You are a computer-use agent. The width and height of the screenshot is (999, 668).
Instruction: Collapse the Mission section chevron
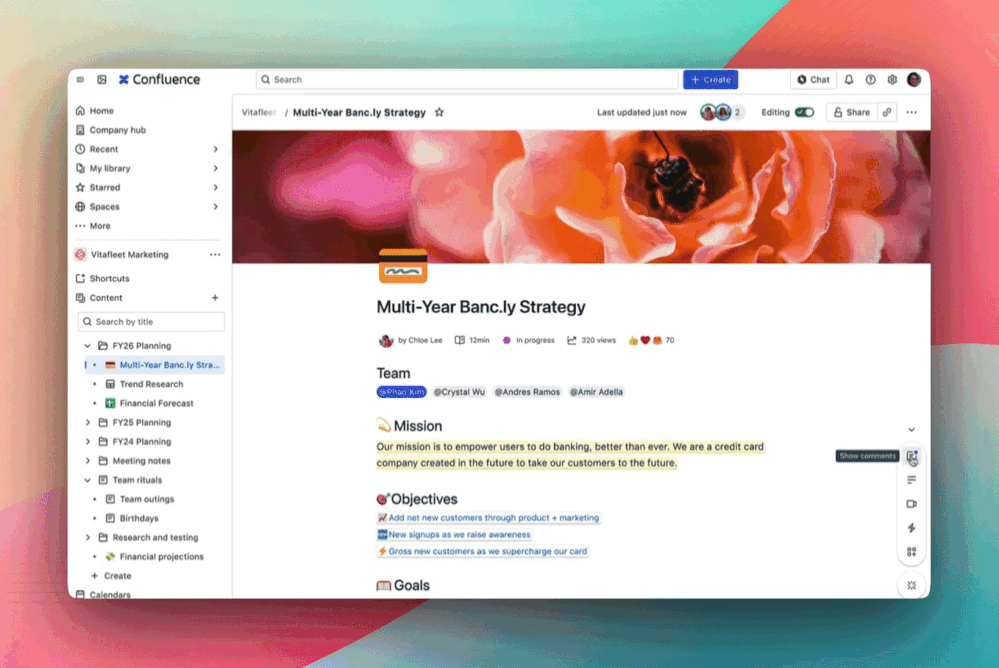[912, 429]
